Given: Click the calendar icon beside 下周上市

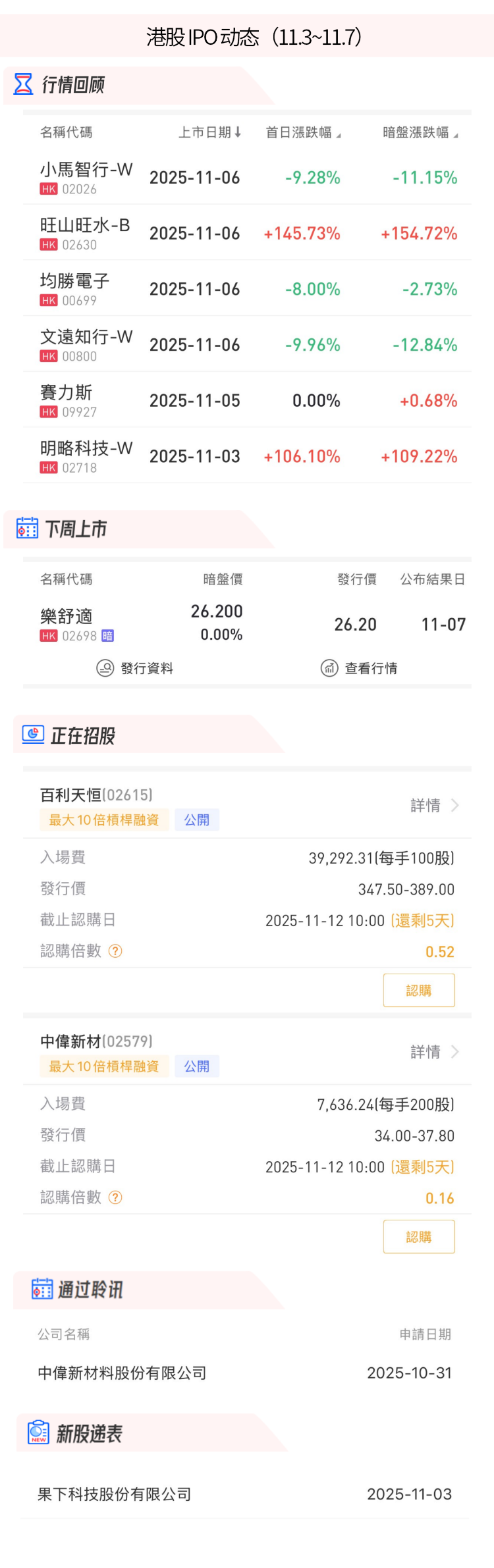Looking at the screenshot, I should pyautogui.click(x=27, y=528).
